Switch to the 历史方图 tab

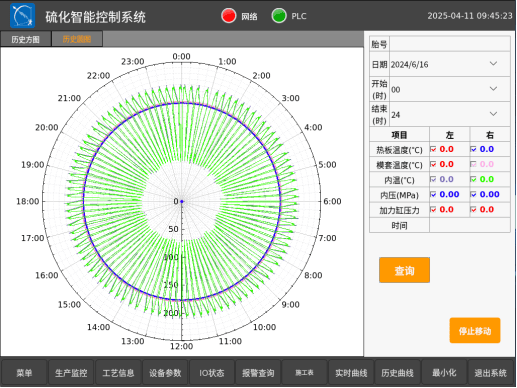[x=26, y=39]
